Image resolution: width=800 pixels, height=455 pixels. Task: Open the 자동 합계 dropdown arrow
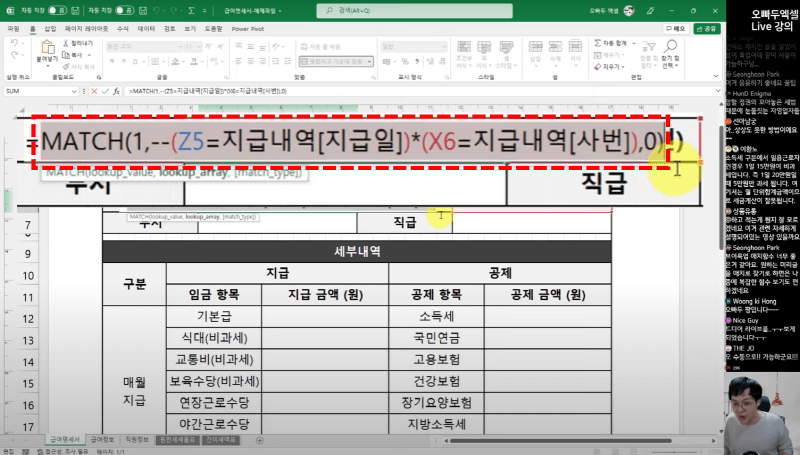634,43
